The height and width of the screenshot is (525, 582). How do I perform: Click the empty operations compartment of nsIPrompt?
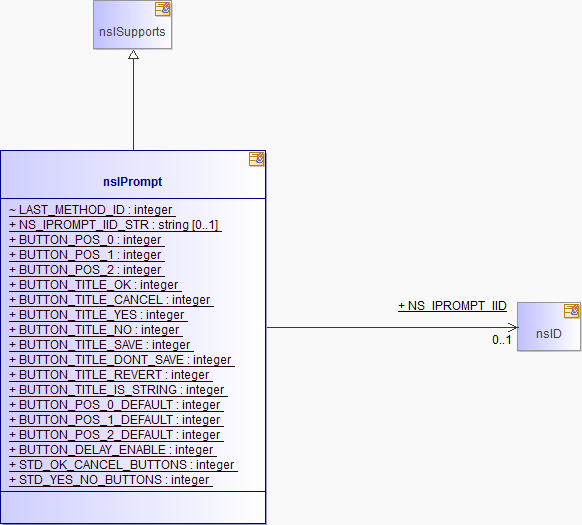(x=133, y=508)
